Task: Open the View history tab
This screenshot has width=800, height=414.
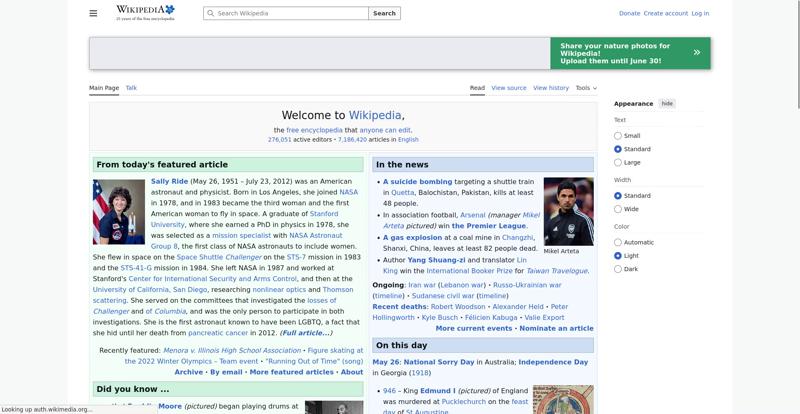Action: pos(551,88)
